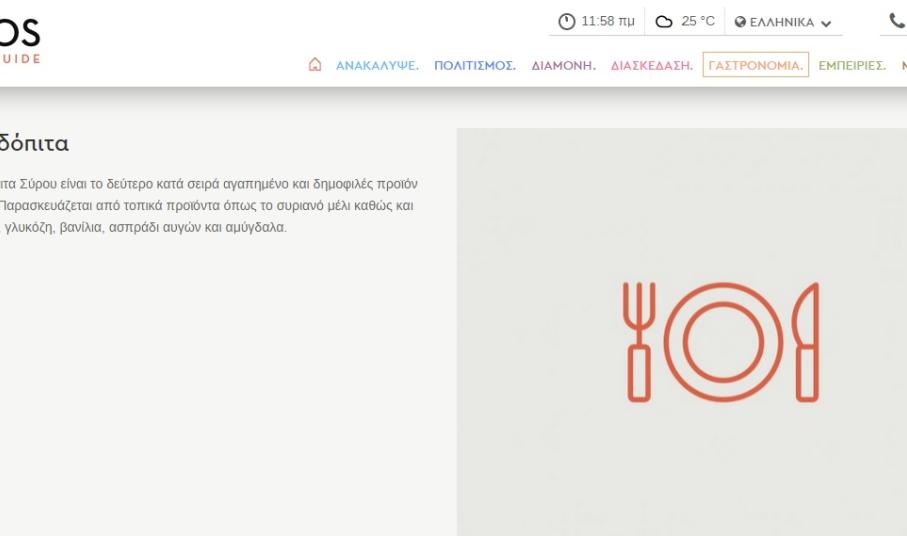Click the knife in the orange placeholder image
This screenshot has height=536, width=907.
pyautogui.click(x=806, y=342)
